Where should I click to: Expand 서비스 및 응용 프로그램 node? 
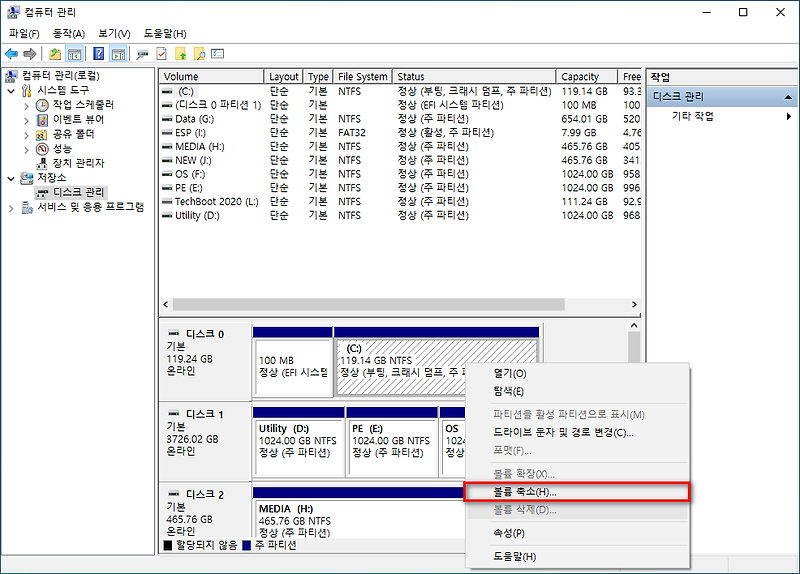pos(11,208)
